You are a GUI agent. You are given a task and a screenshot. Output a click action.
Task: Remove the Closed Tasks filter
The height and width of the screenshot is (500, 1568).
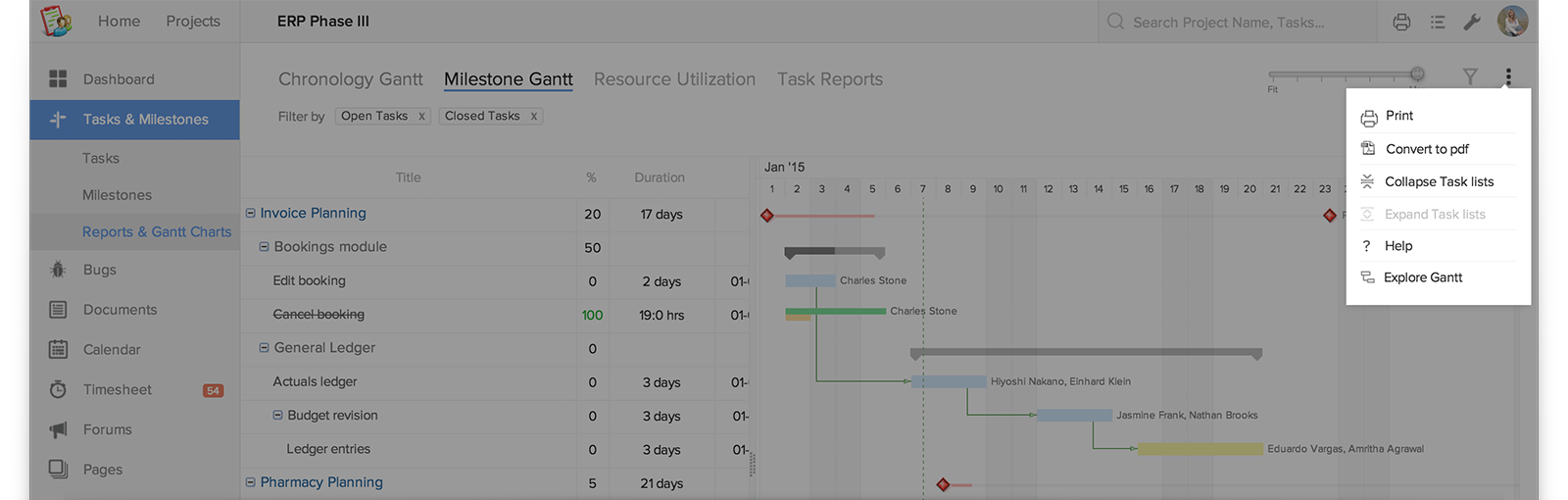tap(533, 116)
